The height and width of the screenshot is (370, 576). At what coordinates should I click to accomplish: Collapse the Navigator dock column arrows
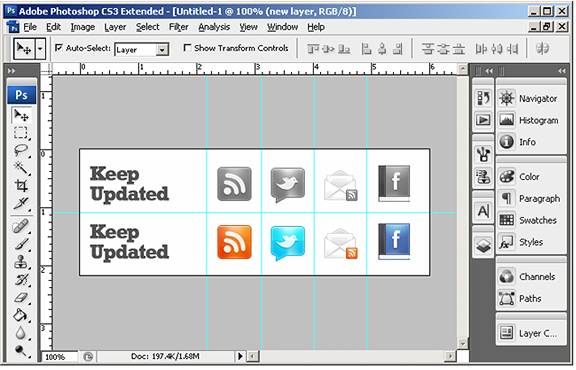(562, 71)
